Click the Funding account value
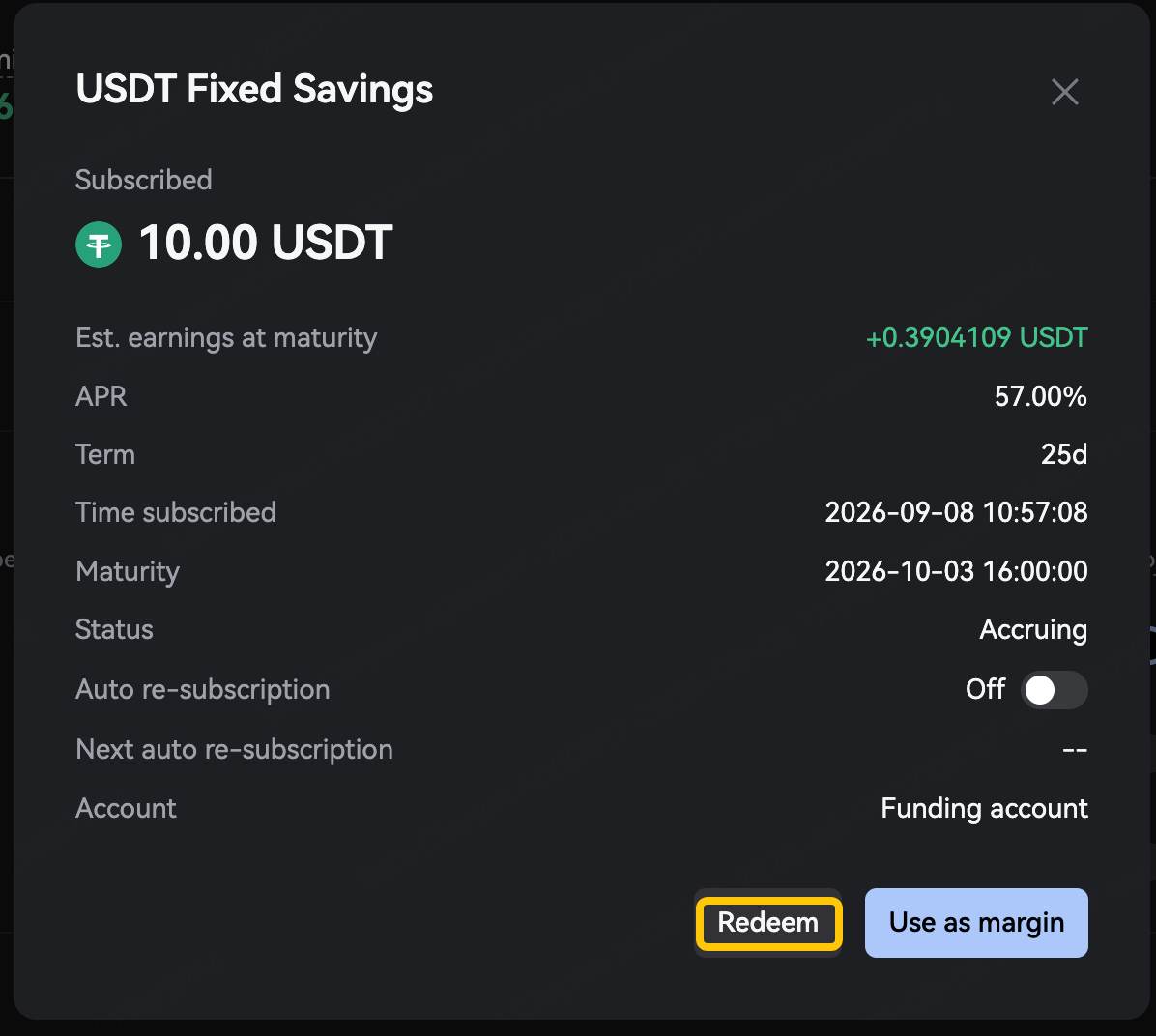This screenshot has width=1156, height=1036. click(x=984, y=808)
